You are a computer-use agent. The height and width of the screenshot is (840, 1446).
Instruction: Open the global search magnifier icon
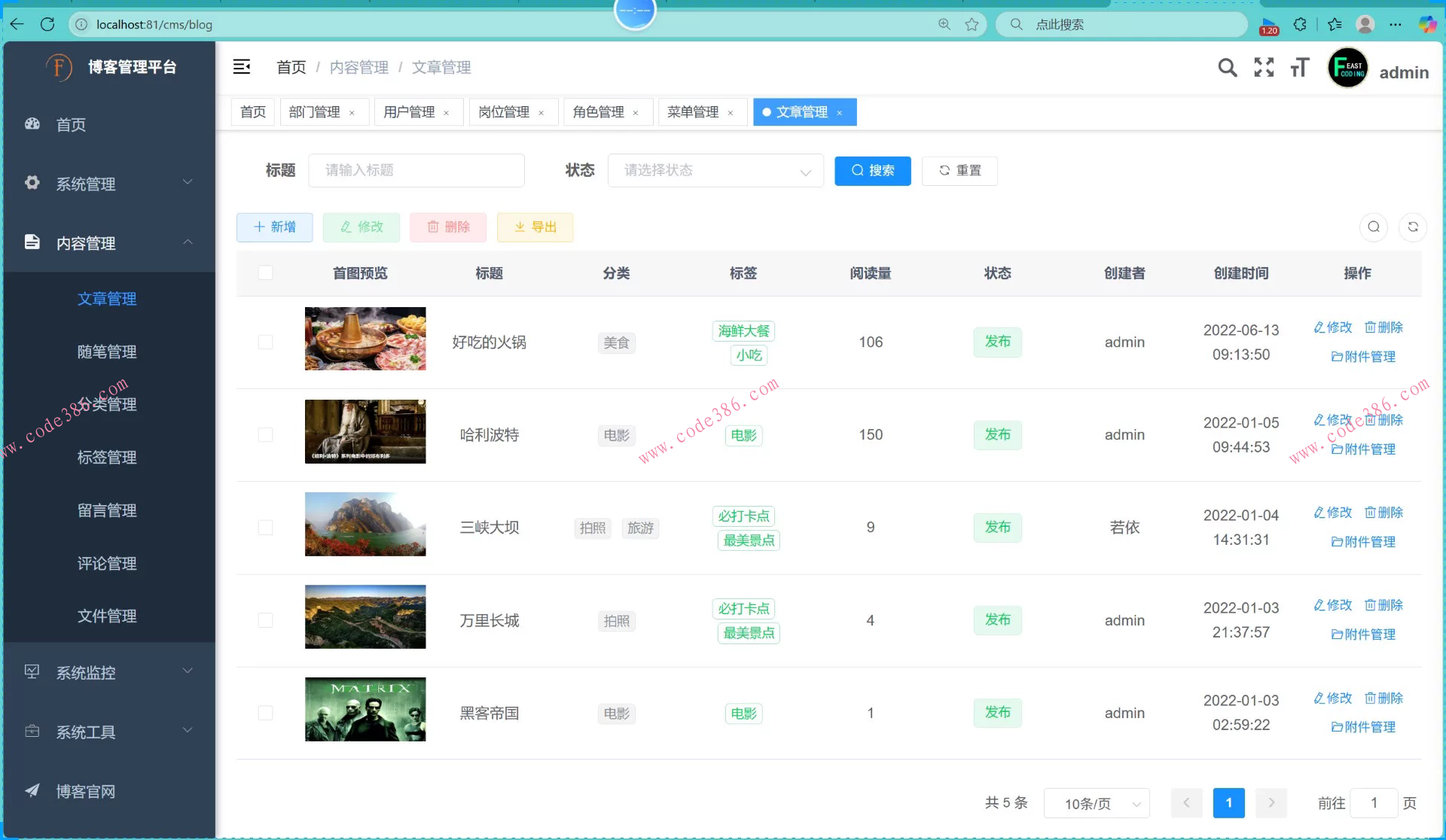click(x=1227, y=67)
